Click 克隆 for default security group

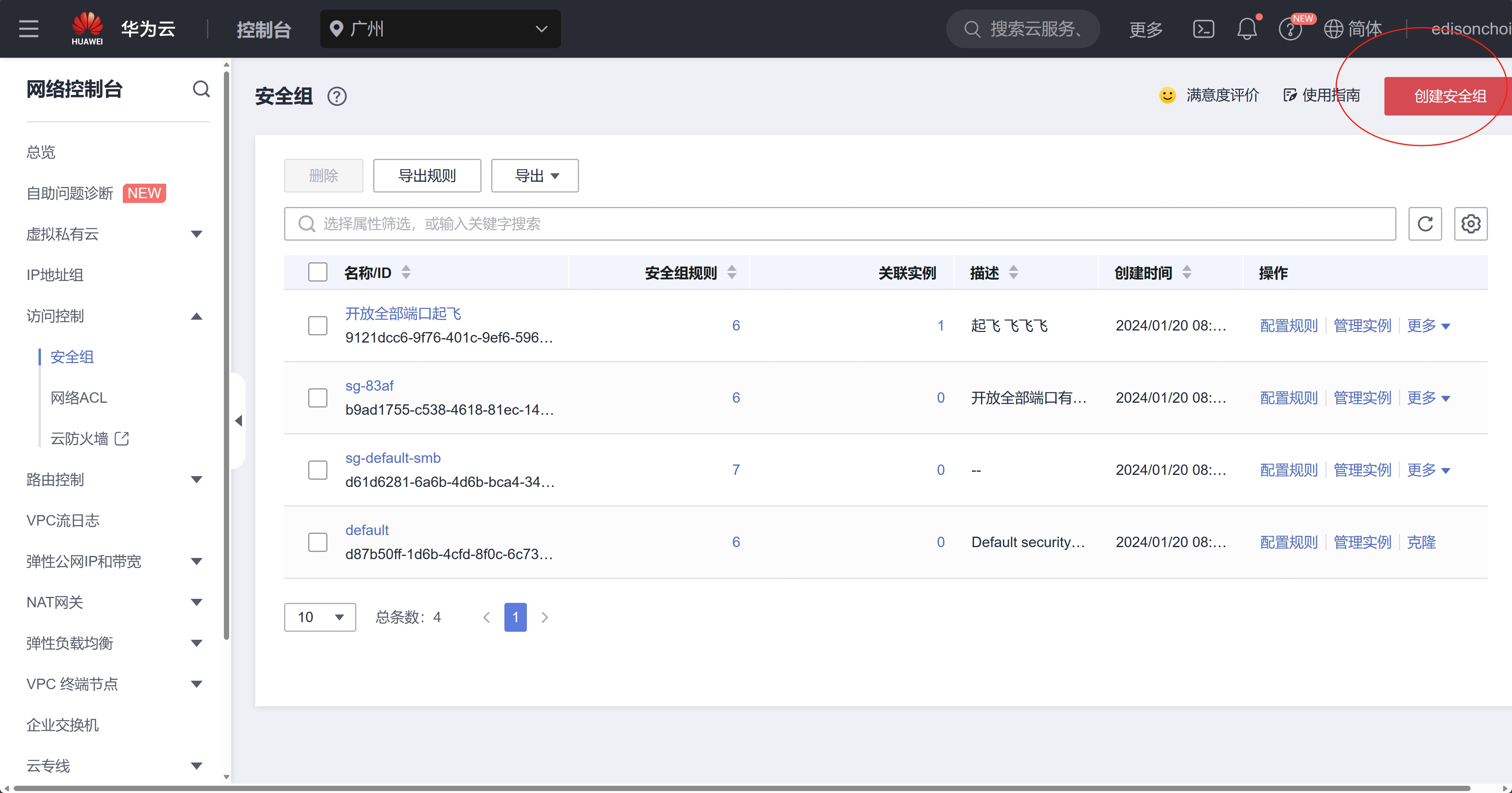pyautogui.click(x=1421, y=542)
